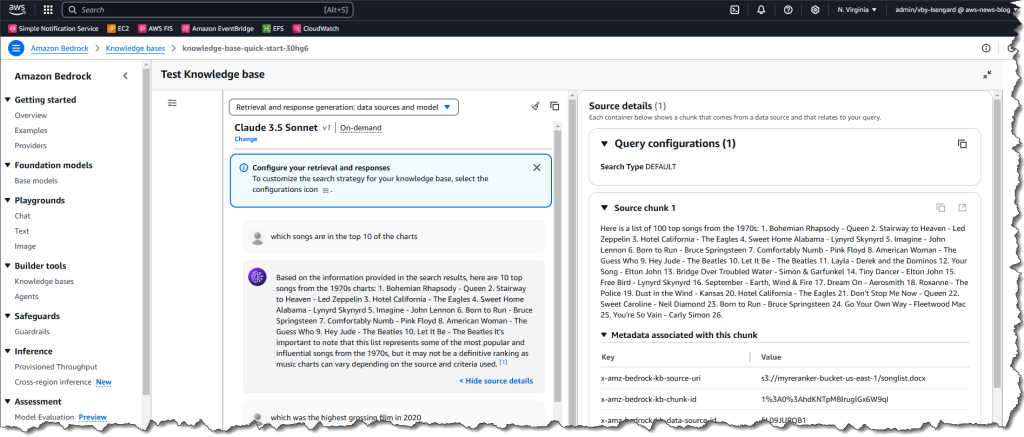1024x437 pixels.
Task: Click Hide source details link
Action: click(x=496, y=381)
